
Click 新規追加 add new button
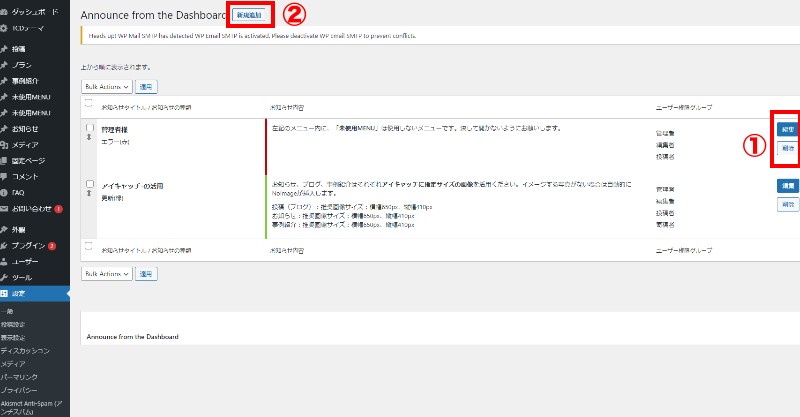(251, 15)
